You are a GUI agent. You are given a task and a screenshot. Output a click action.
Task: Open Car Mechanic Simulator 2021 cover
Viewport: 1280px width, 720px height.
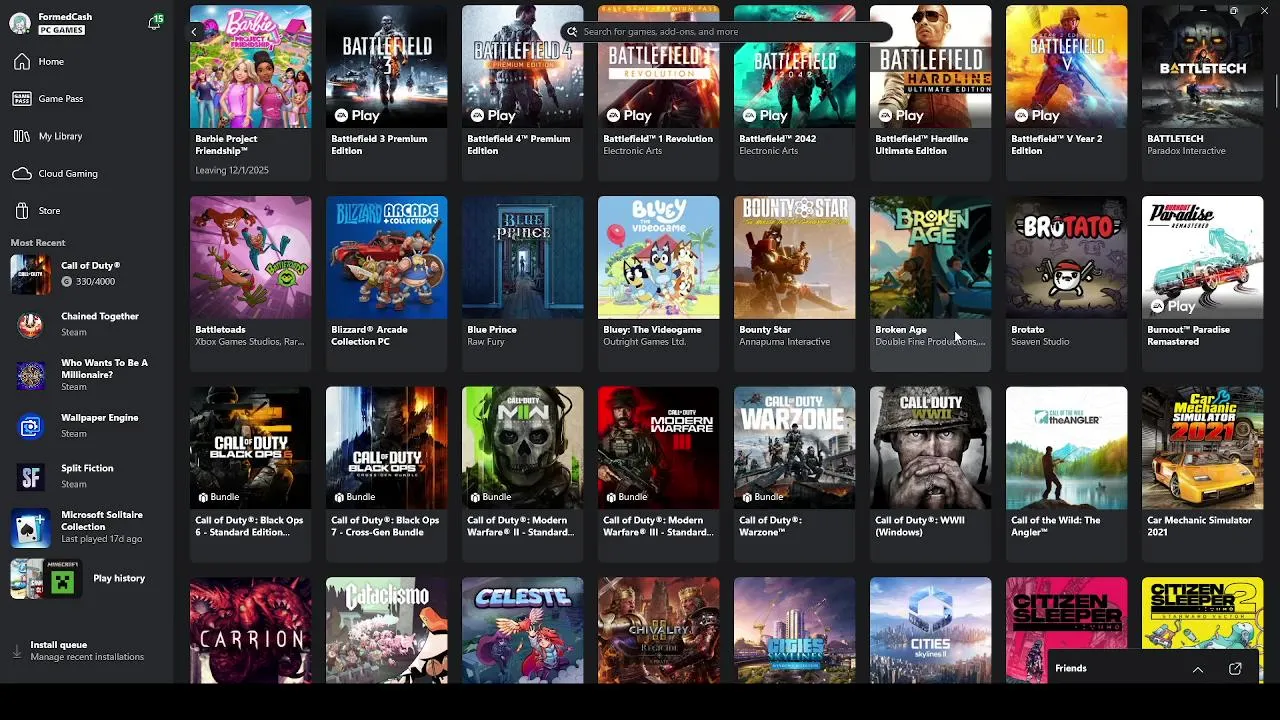tap(1202, 448)
